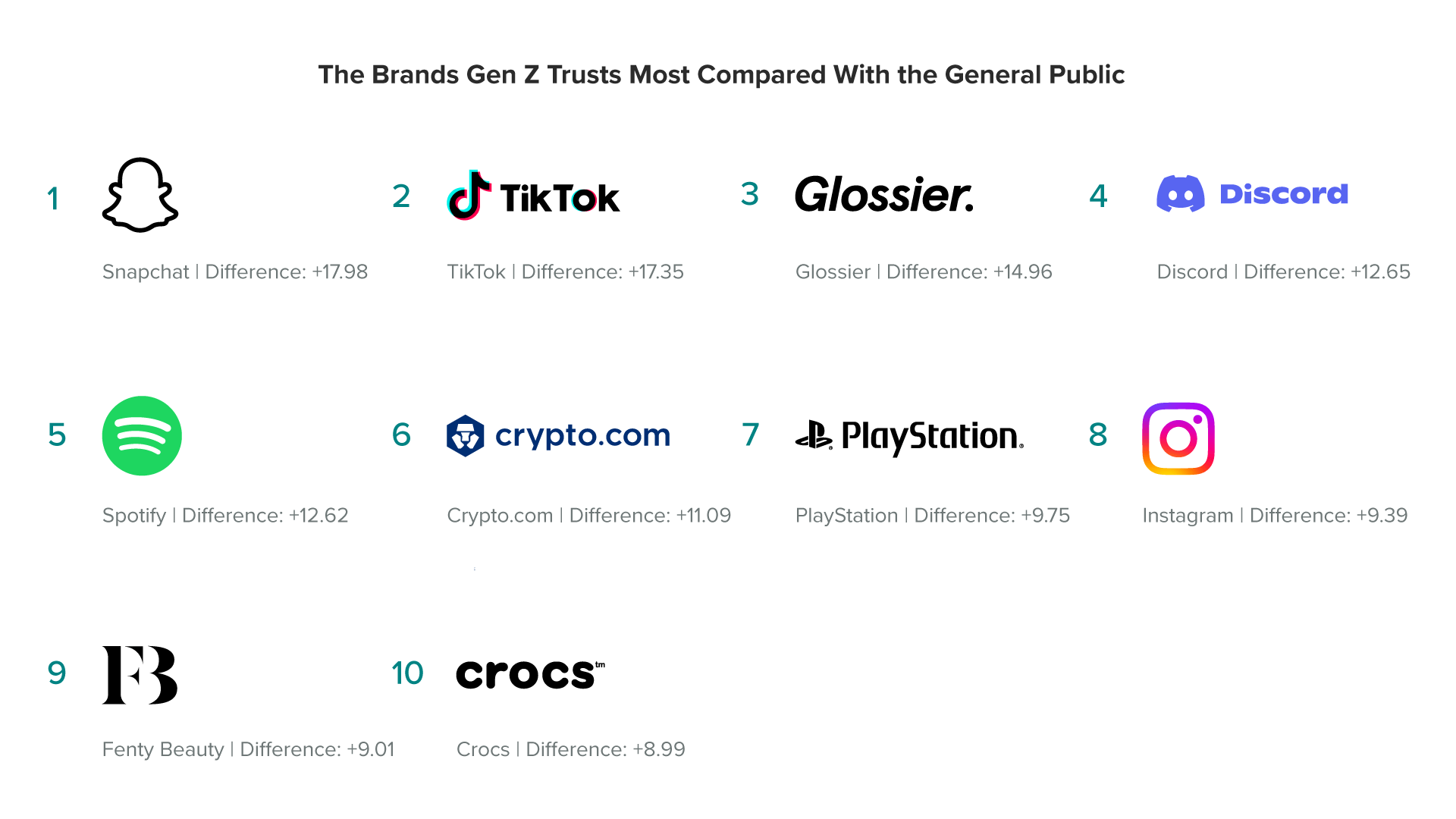Click the Glossier wordmark logo
Image resolution: width=1456 pixels, height=819 pixels.
pyautogui.click(x=884, y=195)
